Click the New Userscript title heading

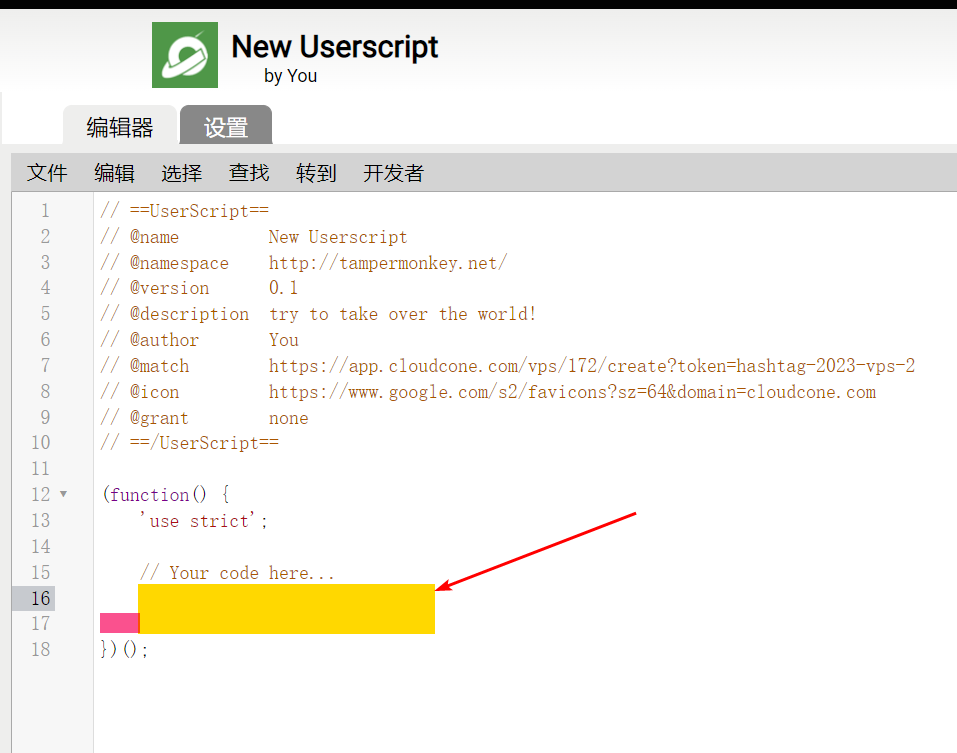334,47
